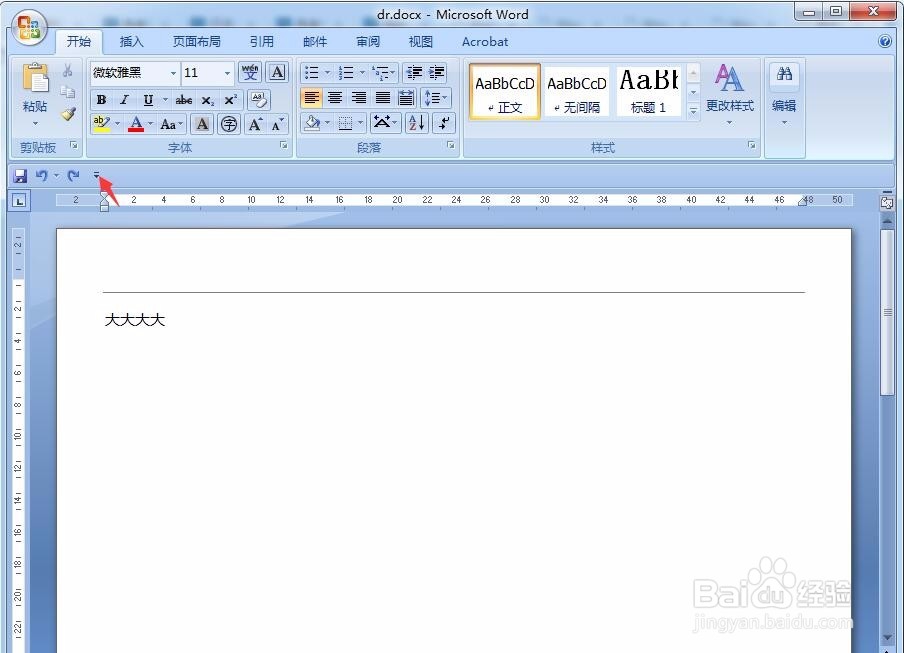Viewport: 904px width, 653px height.
Task: Align paragraph to the right
Action: (x=359, y=98)
